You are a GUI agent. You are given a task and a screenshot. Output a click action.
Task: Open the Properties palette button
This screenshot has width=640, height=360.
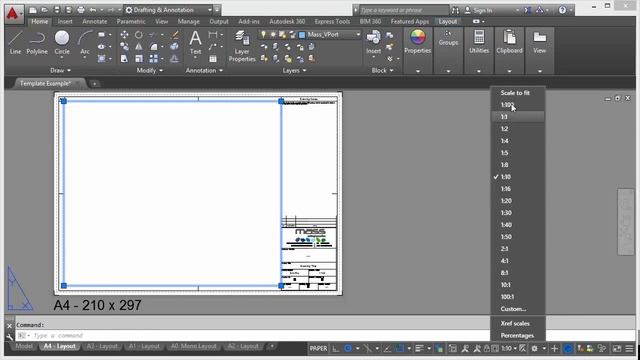click(x=418, y=42)
